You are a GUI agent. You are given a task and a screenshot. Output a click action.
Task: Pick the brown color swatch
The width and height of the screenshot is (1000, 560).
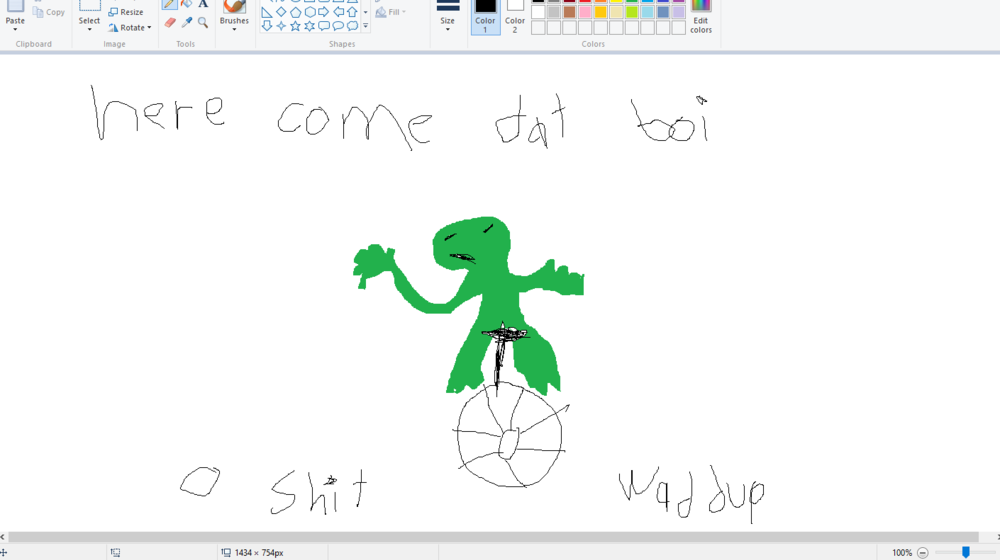(x=570, y=12)
